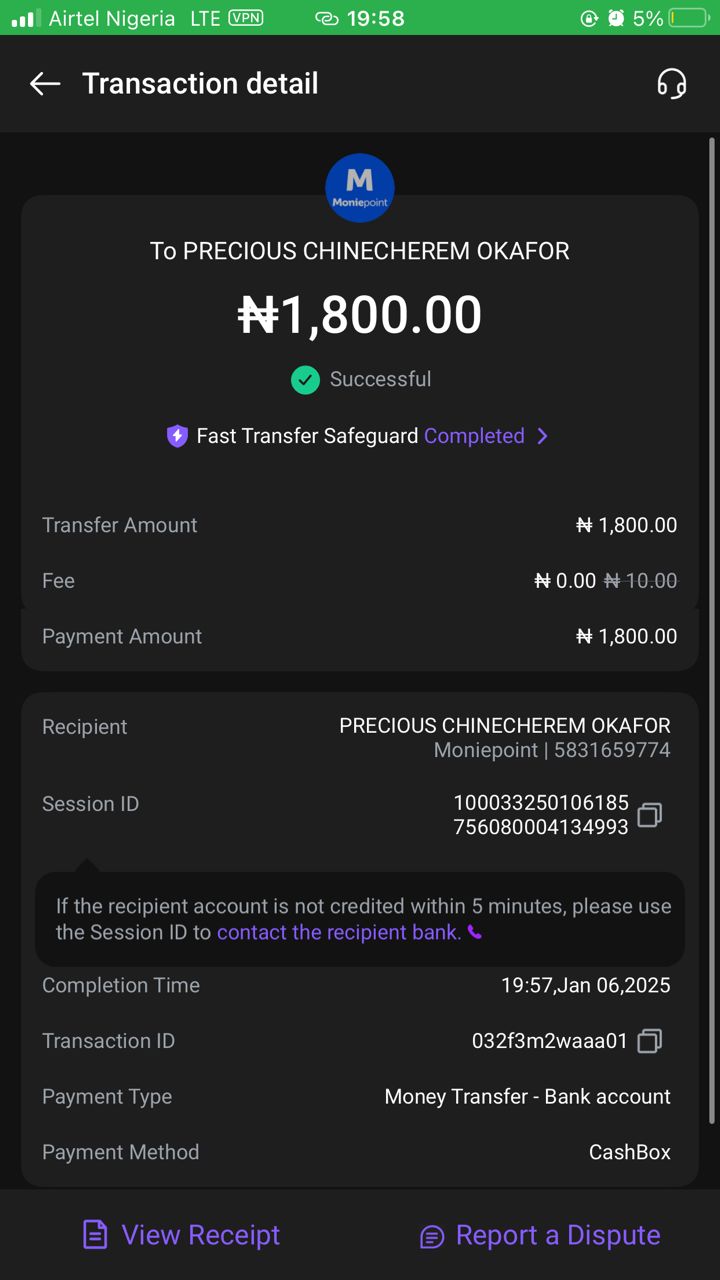Tap the Moniepoint bank logo

tap(360, 188)
